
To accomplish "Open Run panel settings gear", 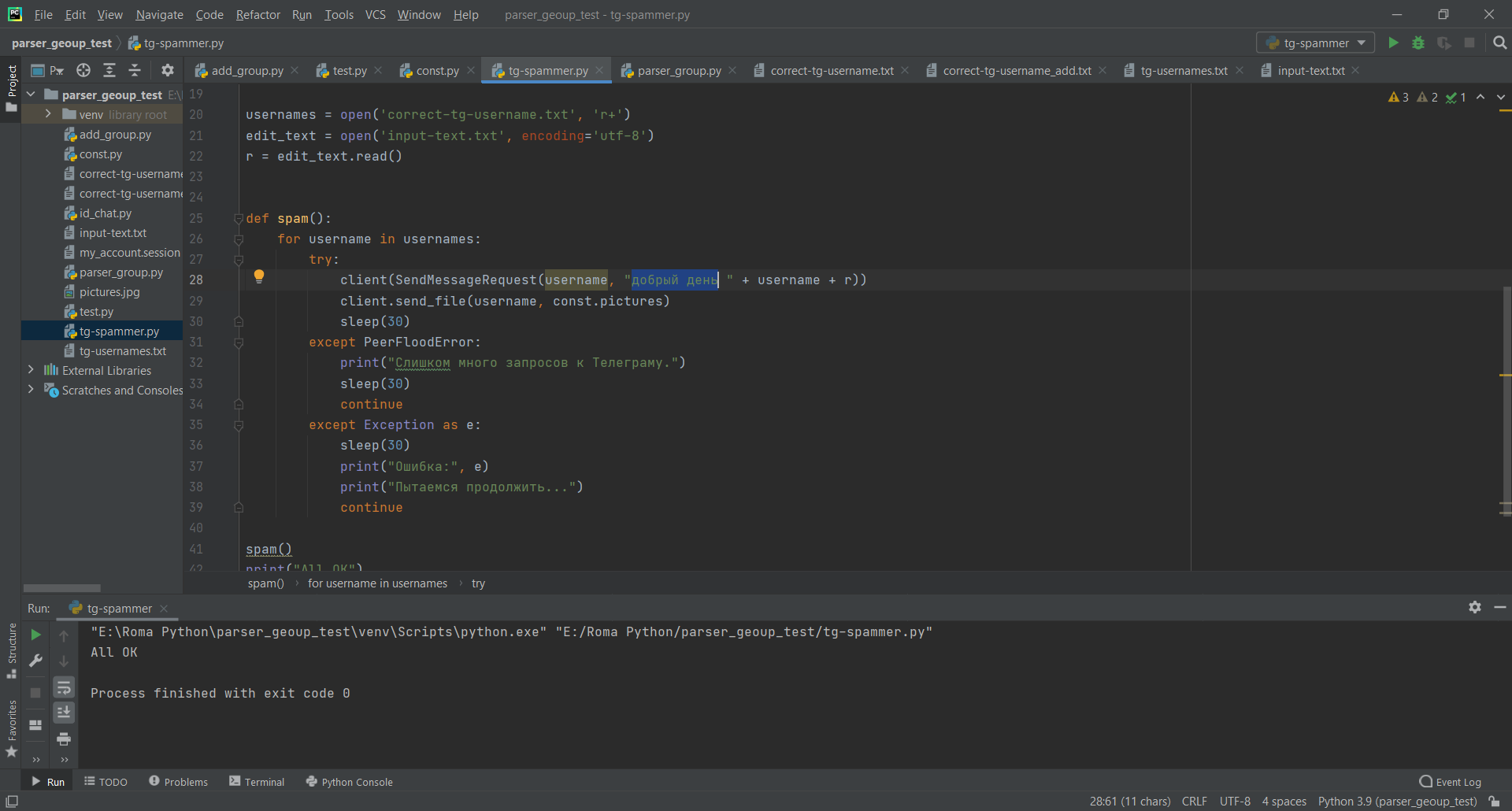I will 1475,607.
